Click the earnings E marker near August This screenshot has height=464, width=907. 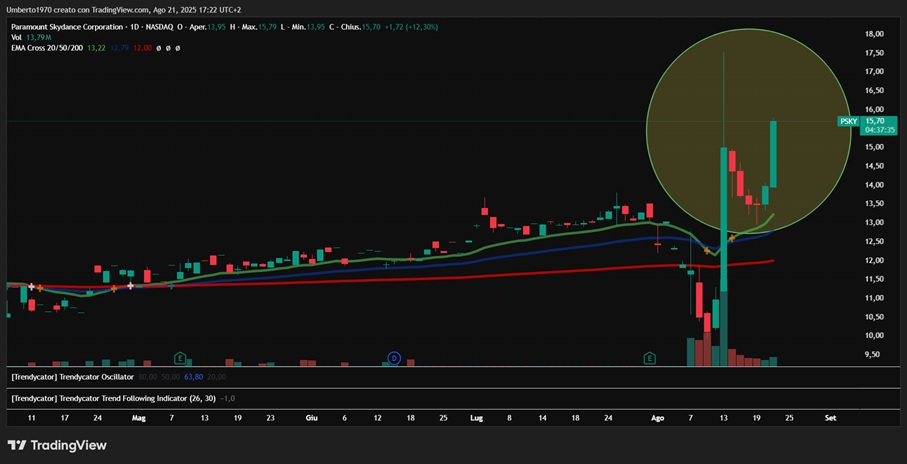(650, 358)
